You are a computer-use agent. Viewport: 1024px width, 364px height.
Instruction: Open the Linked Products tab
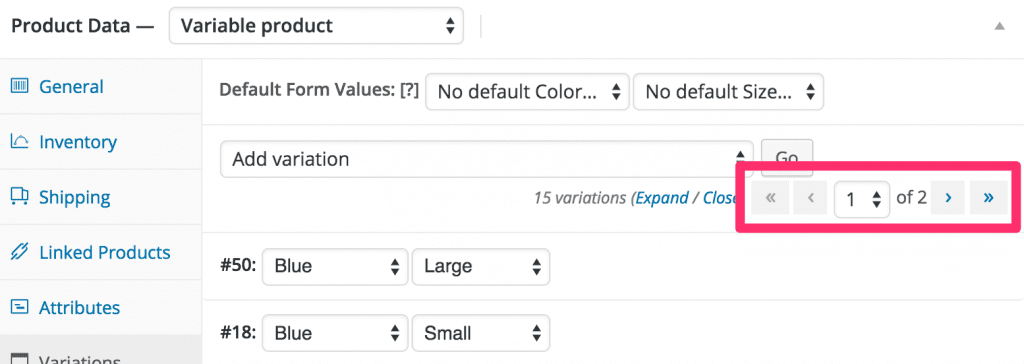click(x=104, y=252)
